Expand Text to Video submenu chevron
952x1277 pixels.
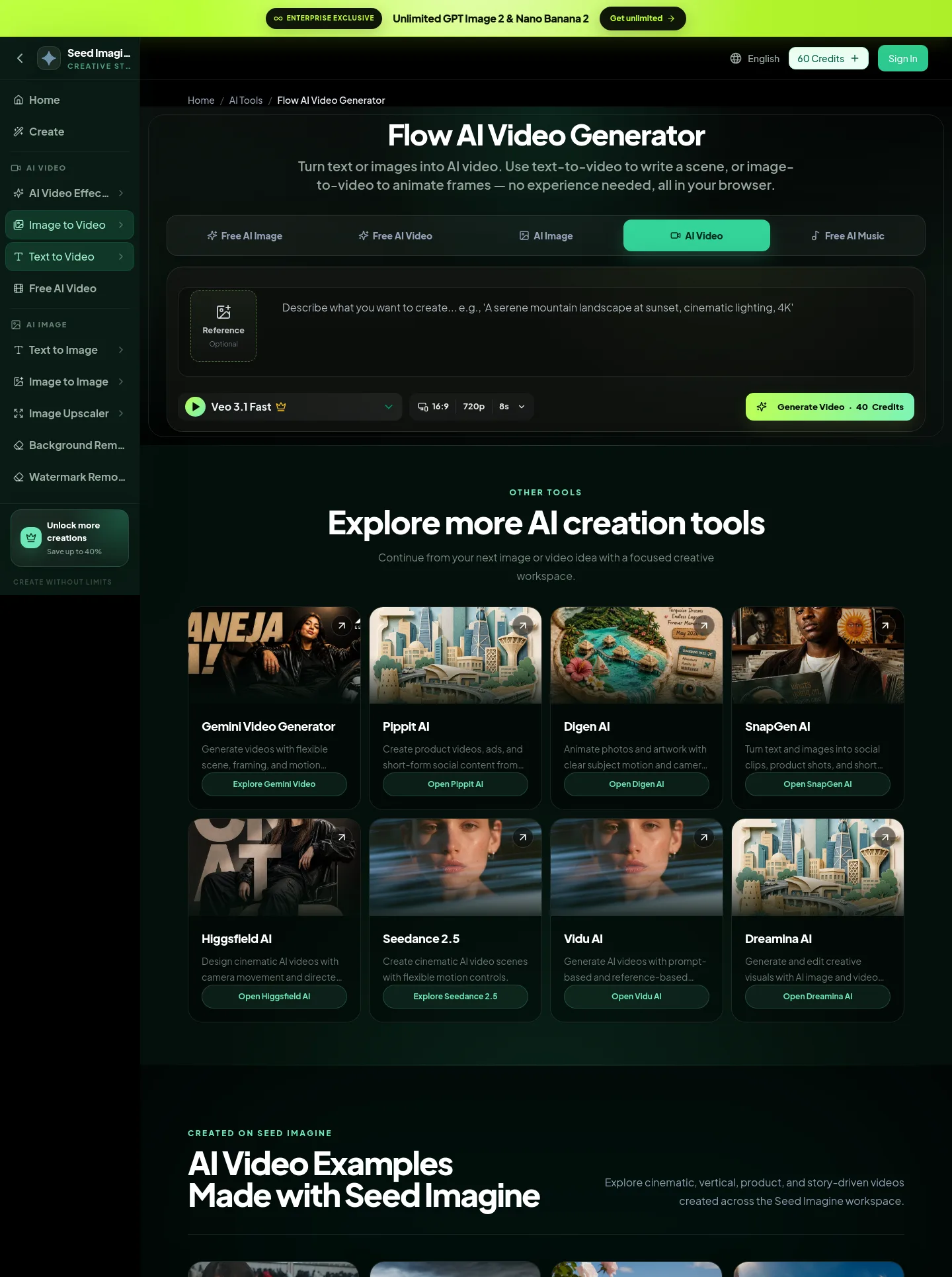coord(121,257)
